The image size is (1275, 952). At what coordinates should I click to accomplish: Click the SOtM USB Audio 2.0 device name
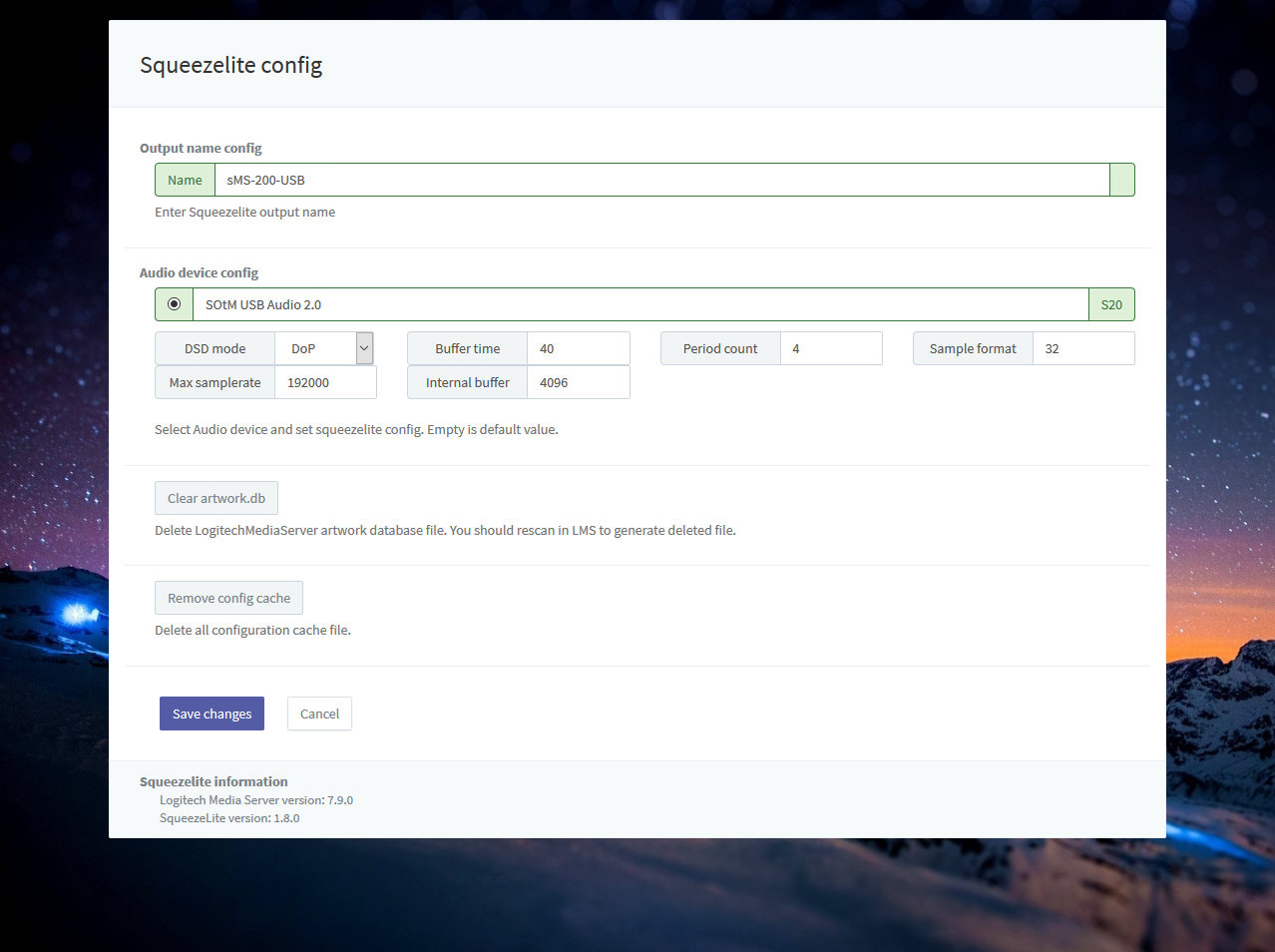[x=263, y=304]
